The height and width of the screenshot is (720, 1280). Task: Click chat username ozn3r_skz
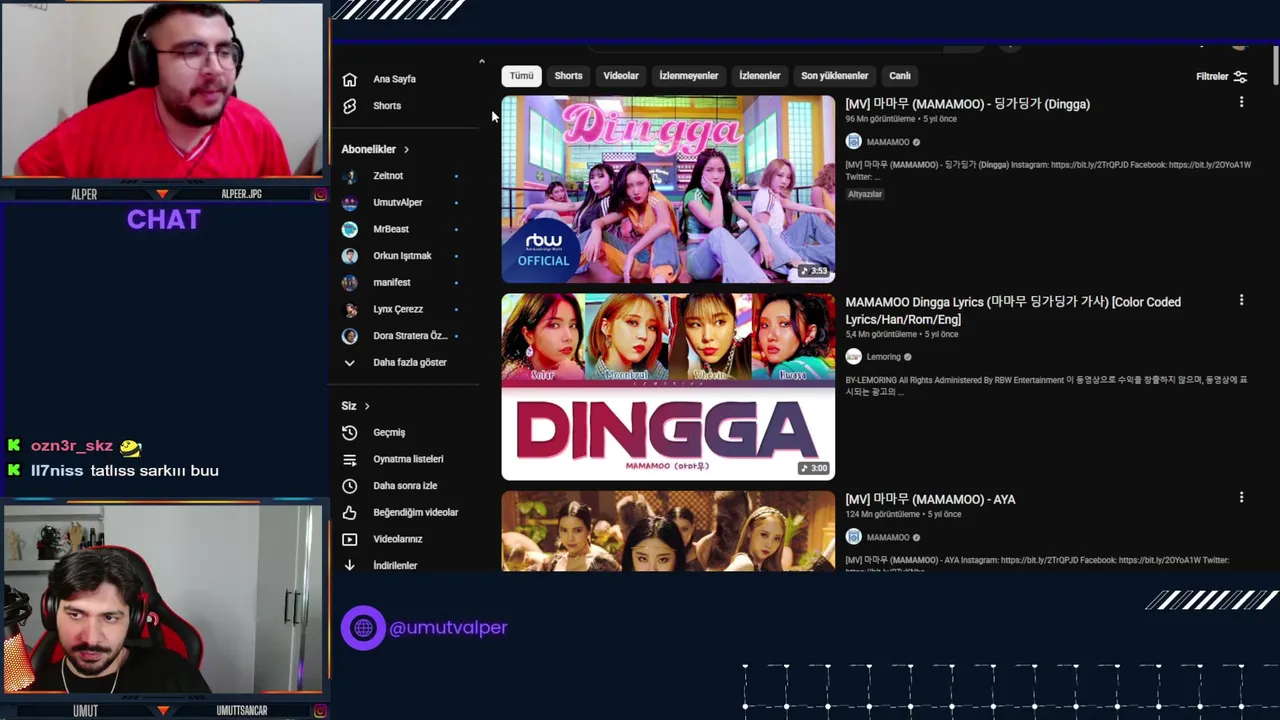point(72,446)
